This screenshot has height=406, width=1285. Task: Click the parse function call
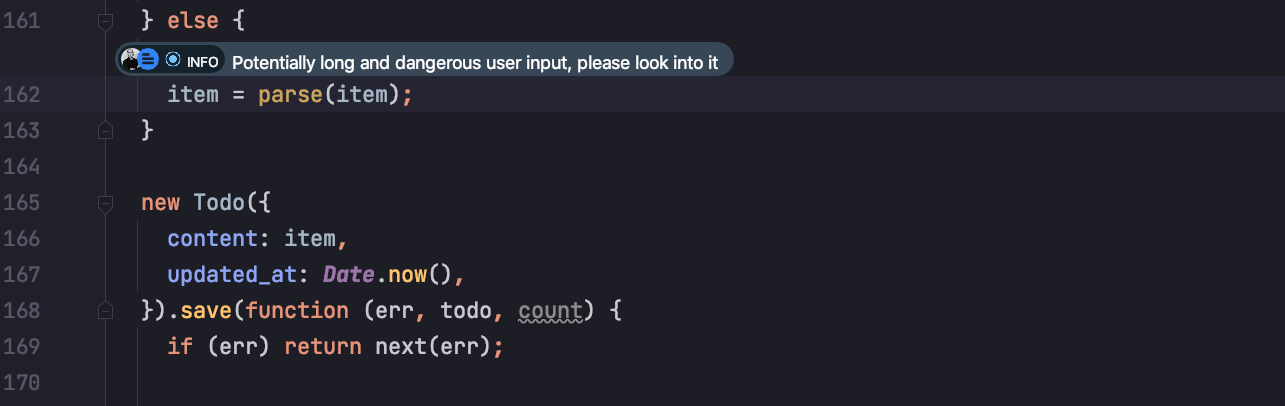(290, 95)
